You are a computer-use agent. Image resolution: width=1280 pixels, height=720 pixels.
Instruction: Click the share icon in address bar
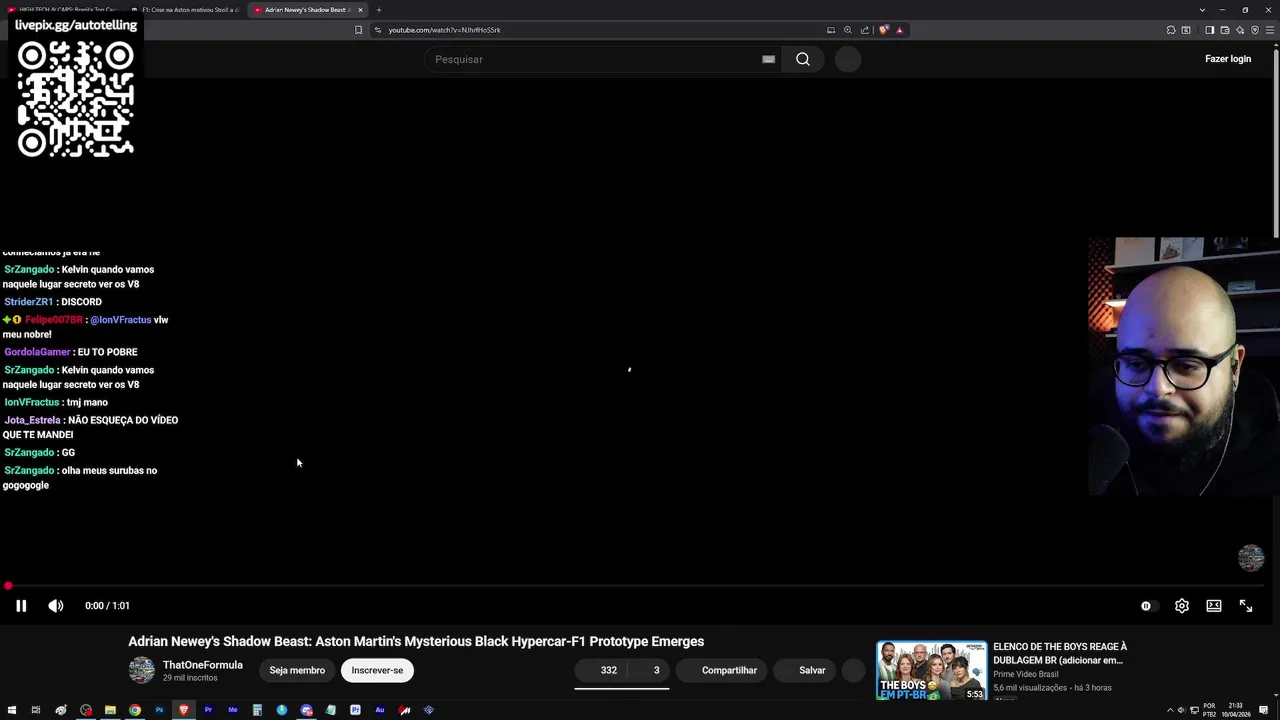tap(865, 30)
